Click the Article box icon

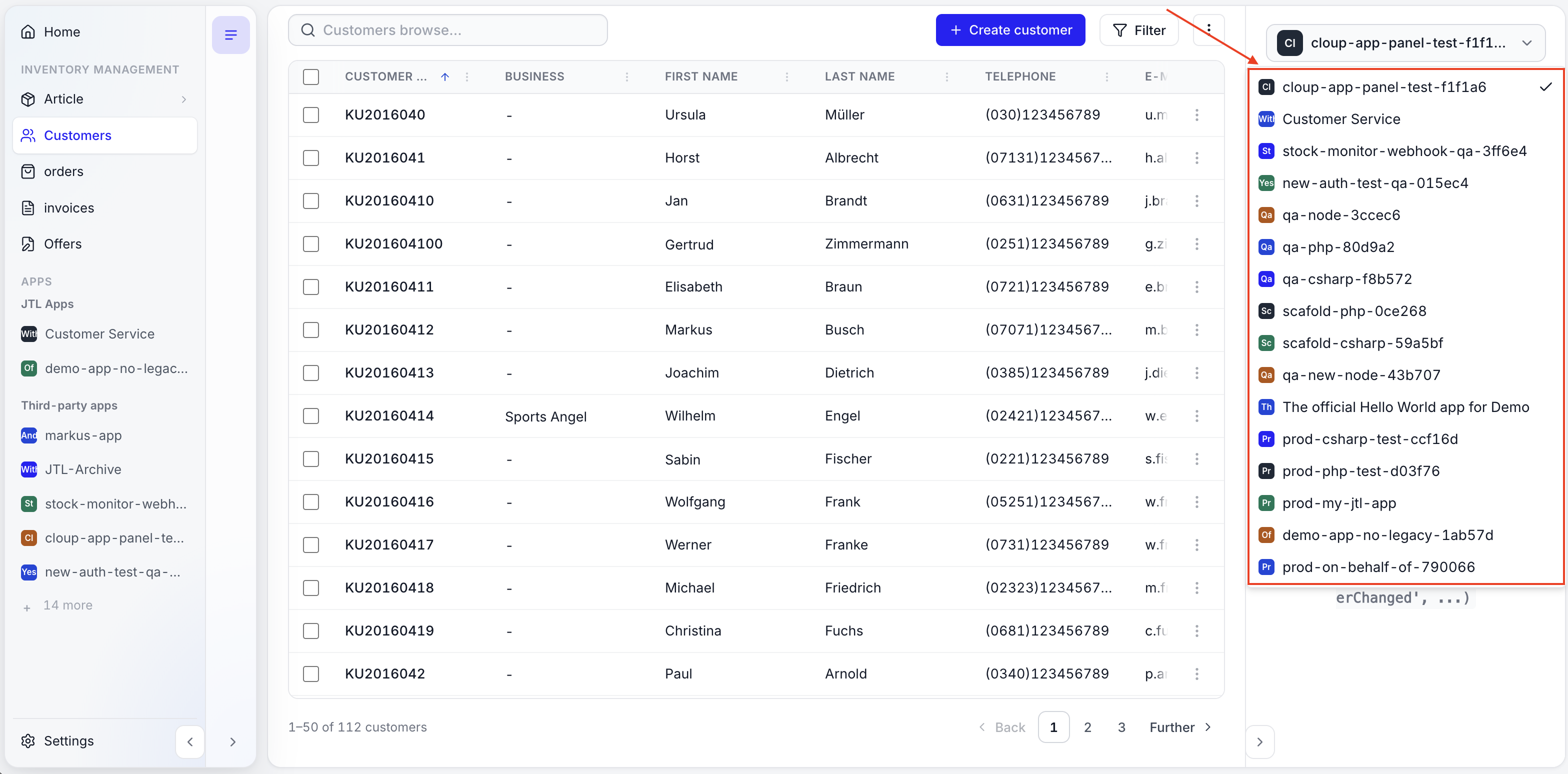[x=28, y=98]
